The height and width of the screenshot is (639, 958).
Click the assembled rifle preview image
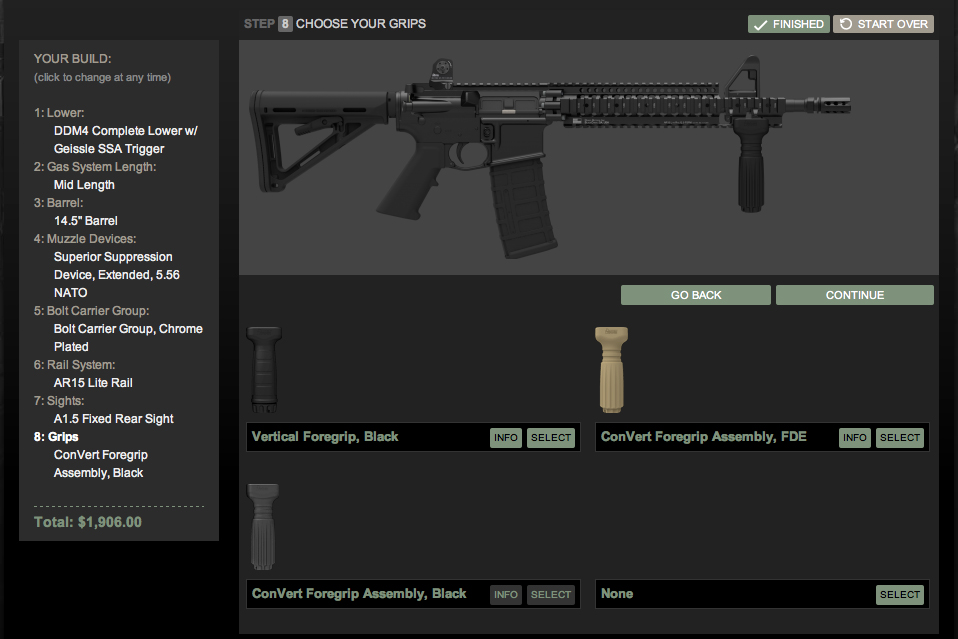pos(550,156)
